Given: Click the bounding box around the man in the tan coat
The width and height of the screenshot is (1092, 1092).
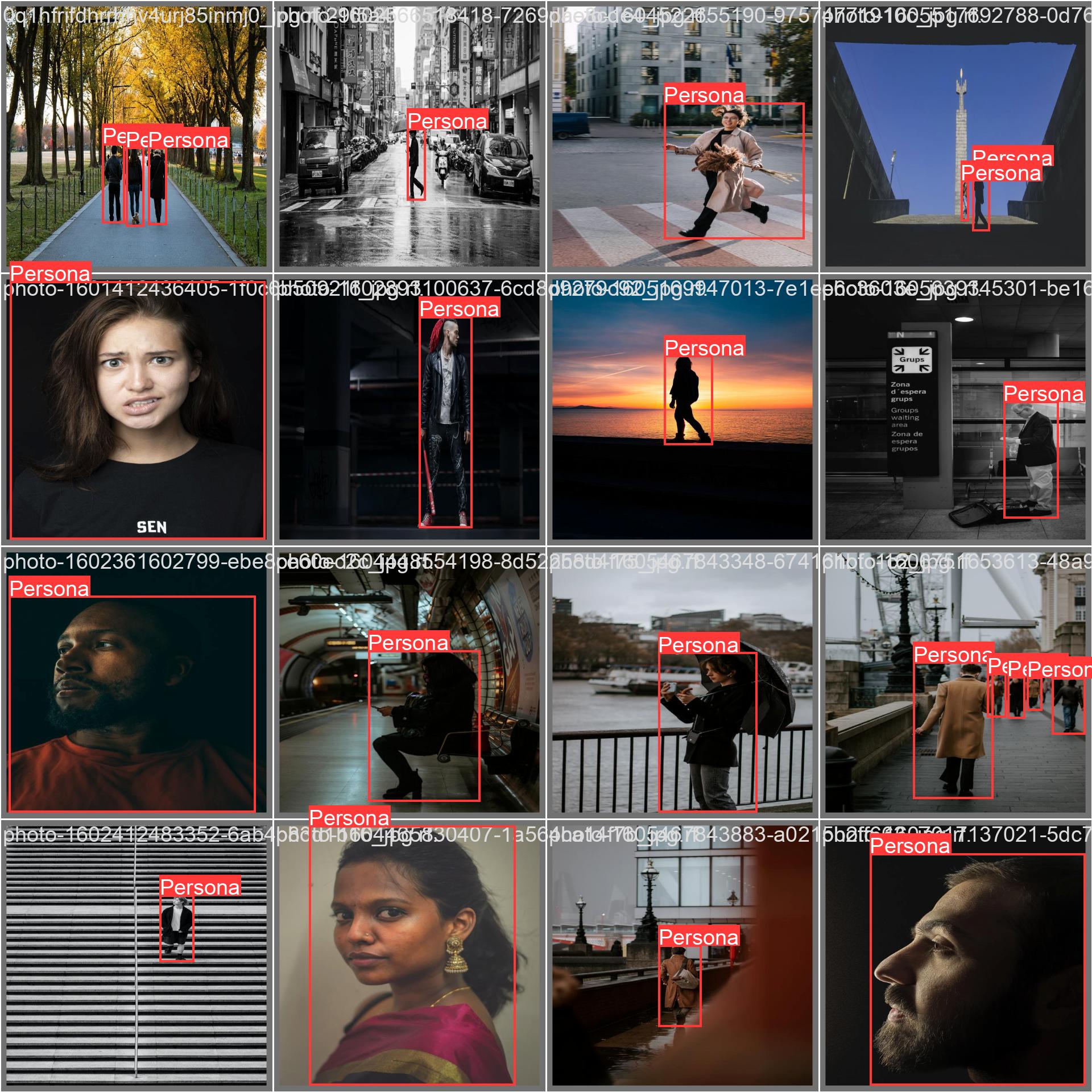Looking at the screenshot, I should pyautogui.click(x=954, y=739).
